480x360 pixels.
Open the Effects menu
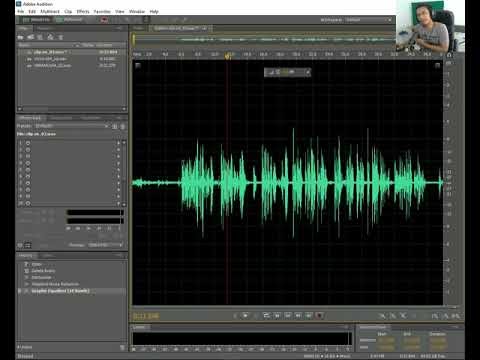point(83,11)
